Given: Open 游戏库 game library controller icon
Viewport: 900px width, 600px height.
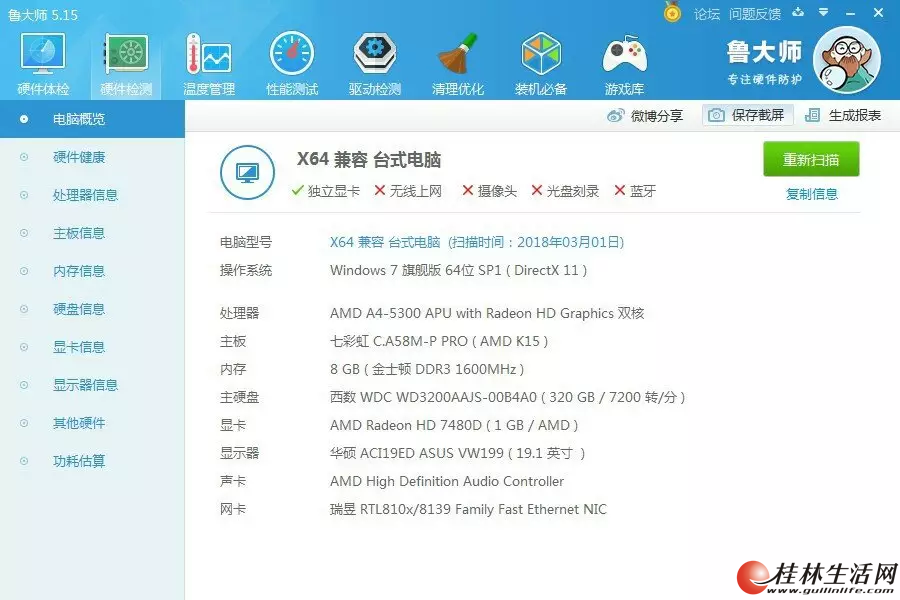Looking at the screenshot, I should 624,64.
